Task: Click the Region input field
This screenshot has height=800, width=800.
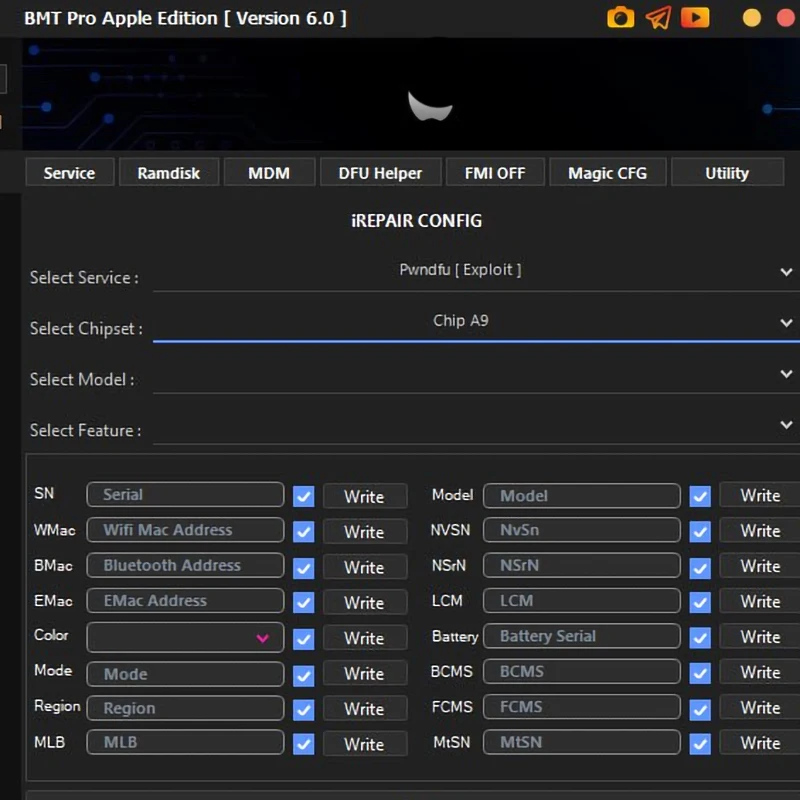Action: [x=185, y=708]
